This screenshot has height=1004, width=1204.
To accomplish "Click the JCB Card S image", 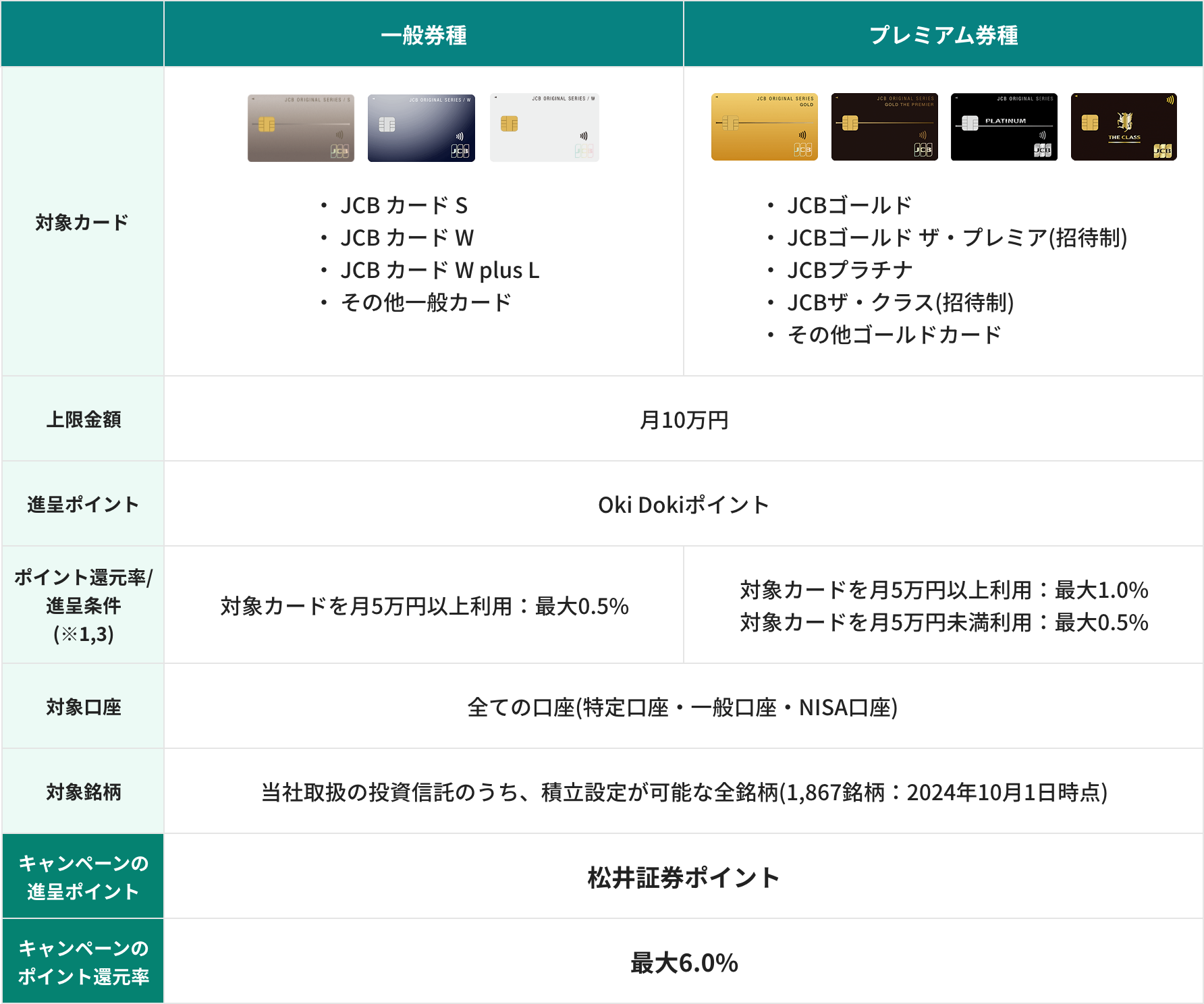I will coord(301,128).
